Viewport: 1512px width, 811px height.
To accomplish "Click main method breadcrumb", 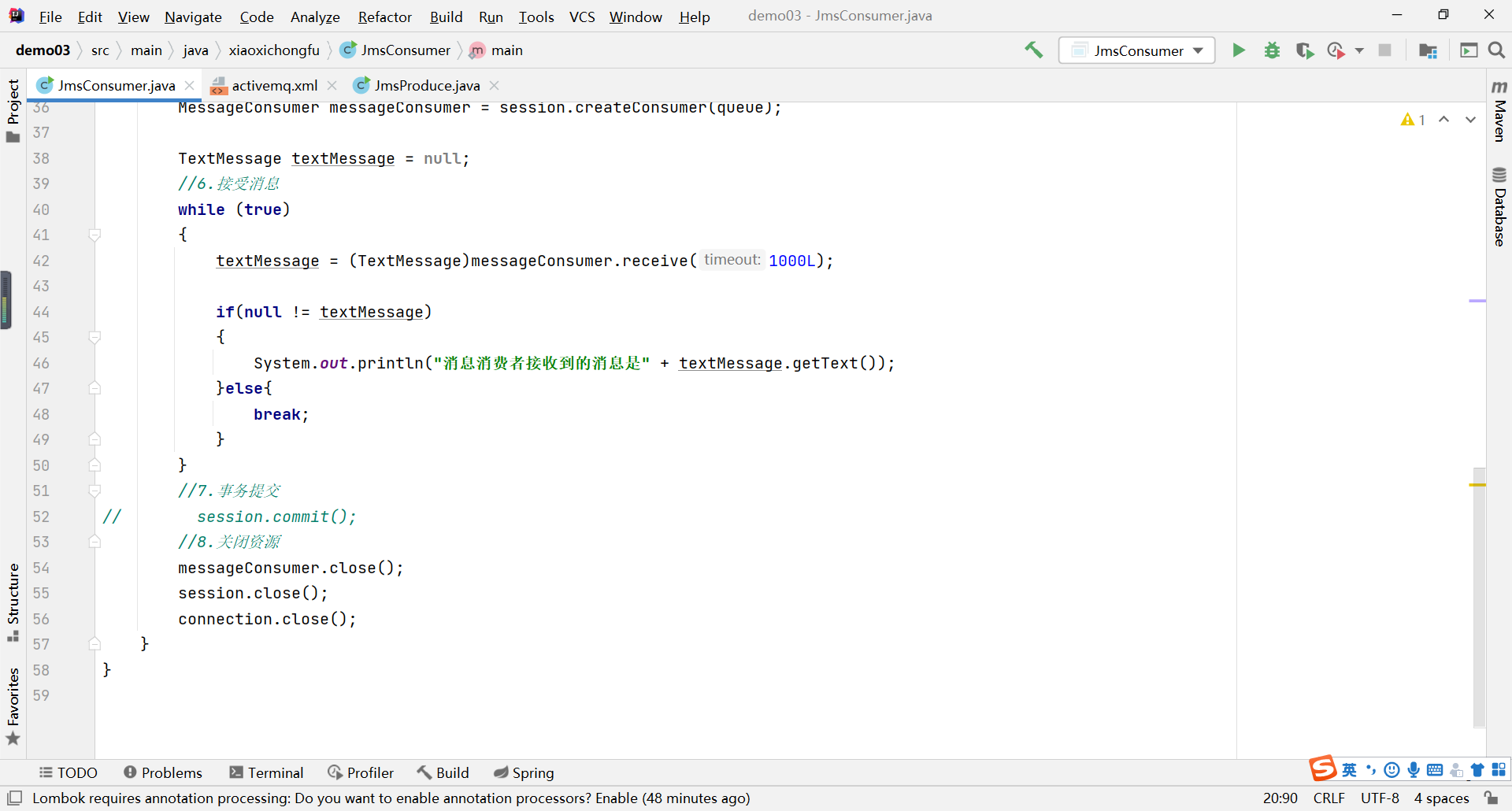I will click(496, 50).
